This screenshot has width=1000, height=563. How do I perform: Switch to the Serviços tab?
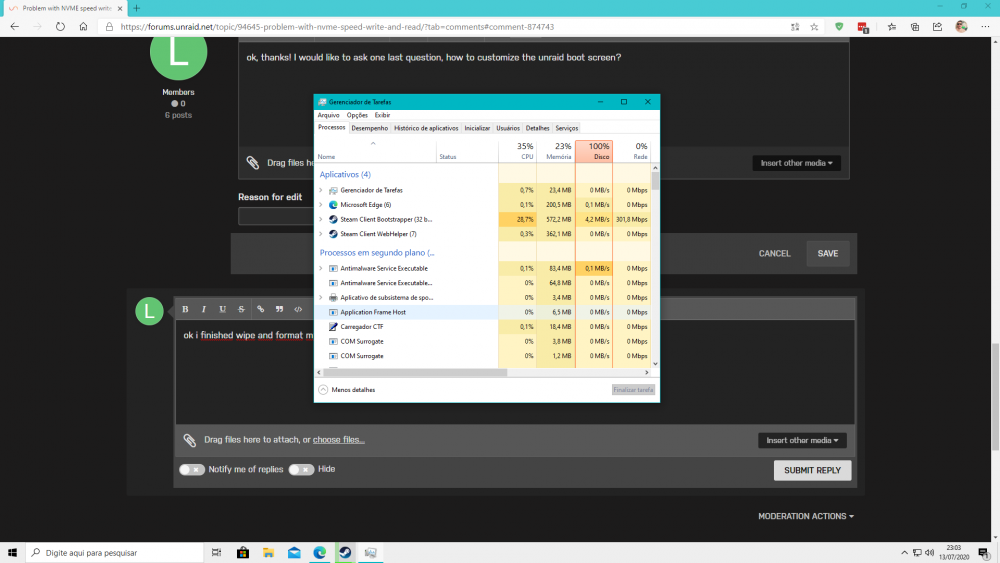(566, 128)
